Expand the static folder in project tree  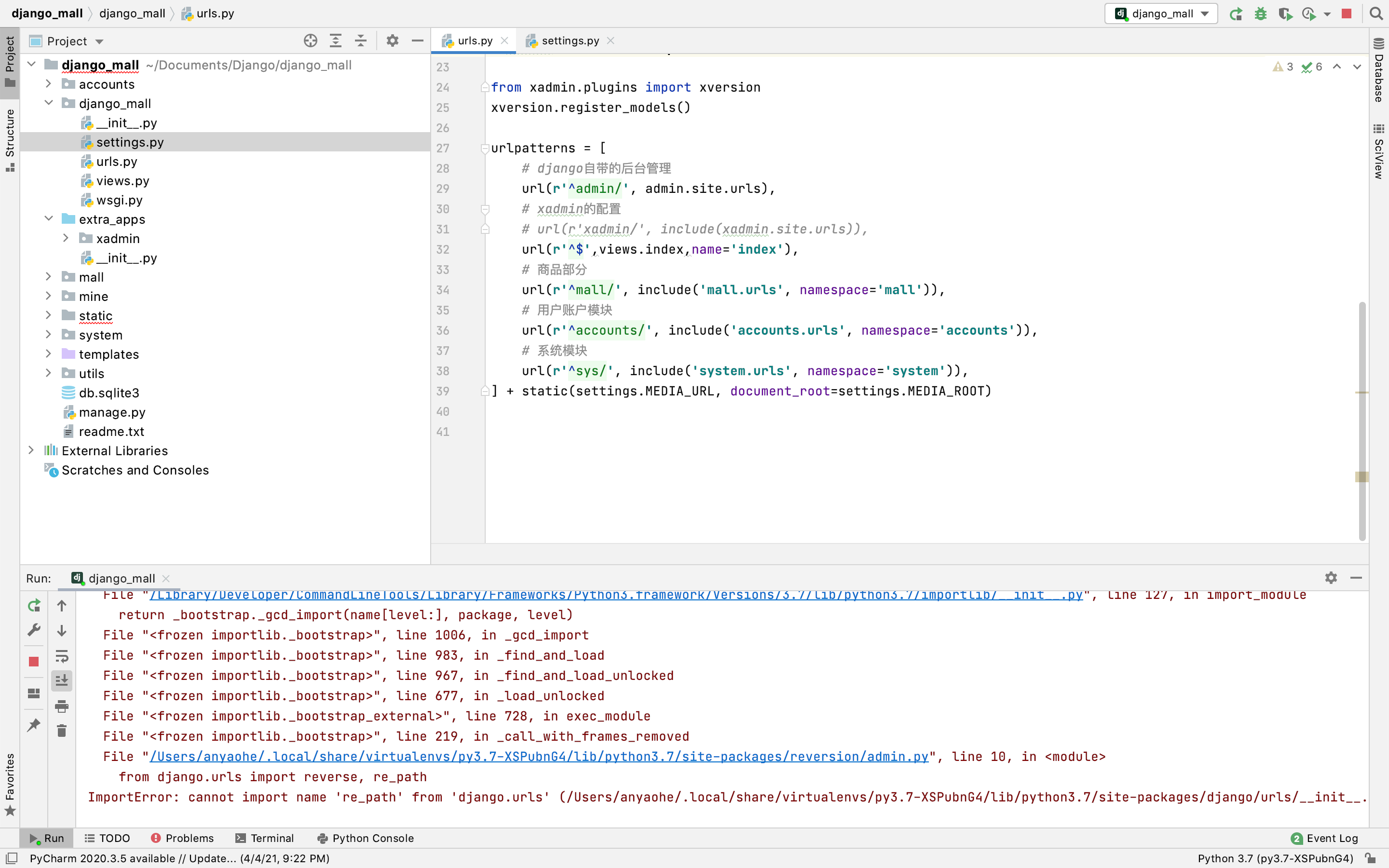coord(48,315)
